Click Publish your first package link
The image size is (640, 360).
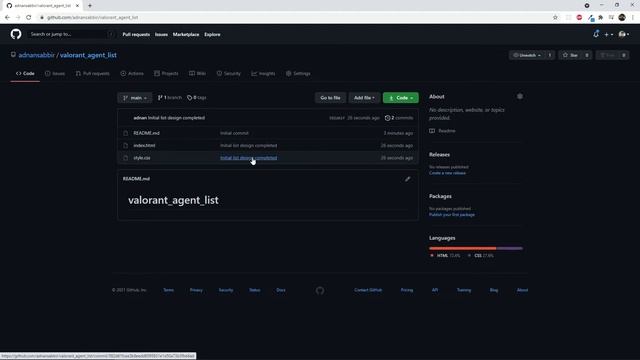452,215
